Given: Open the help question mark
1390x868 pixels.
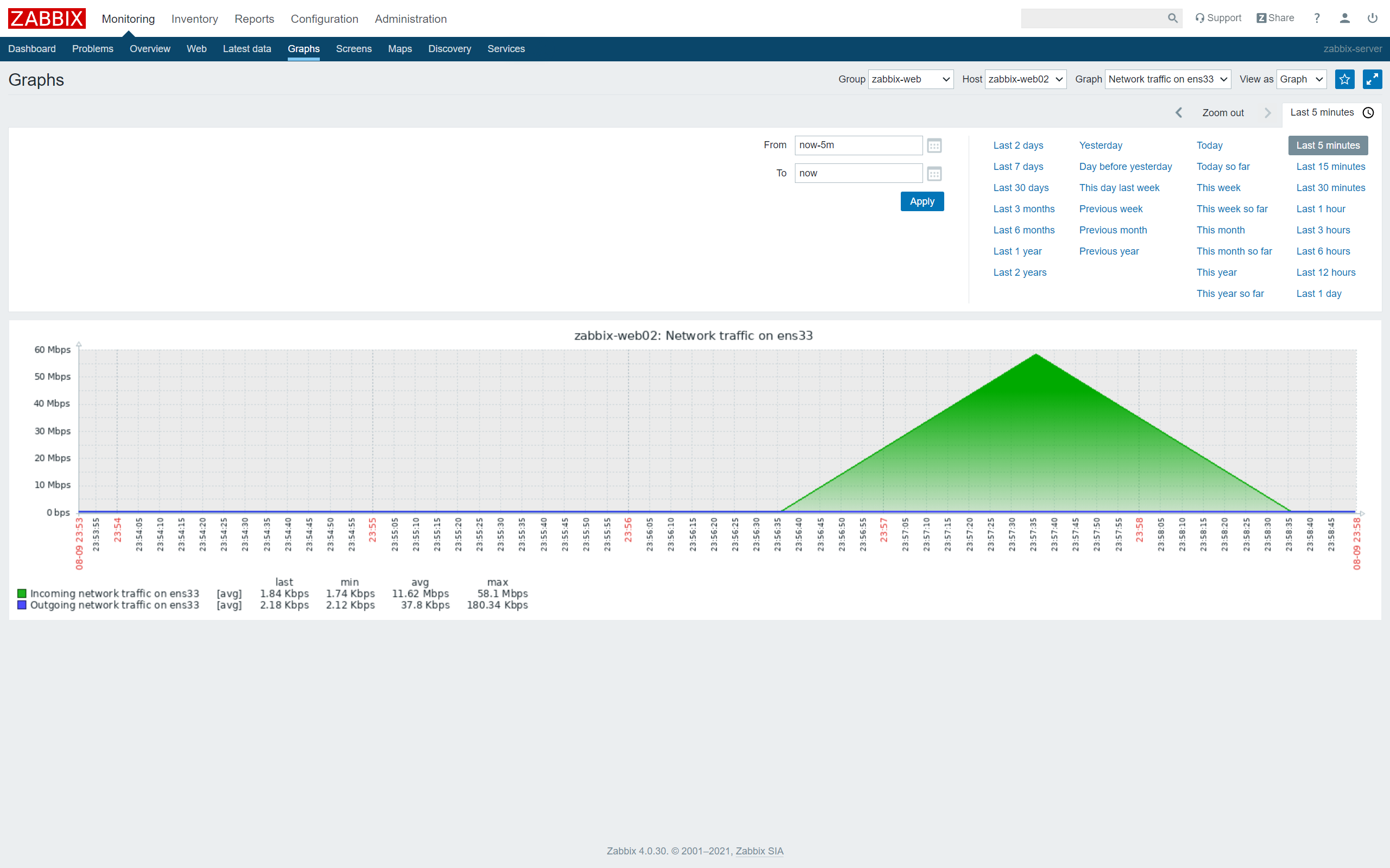Looking at the screenshot, I should [x=1317, y=18].
